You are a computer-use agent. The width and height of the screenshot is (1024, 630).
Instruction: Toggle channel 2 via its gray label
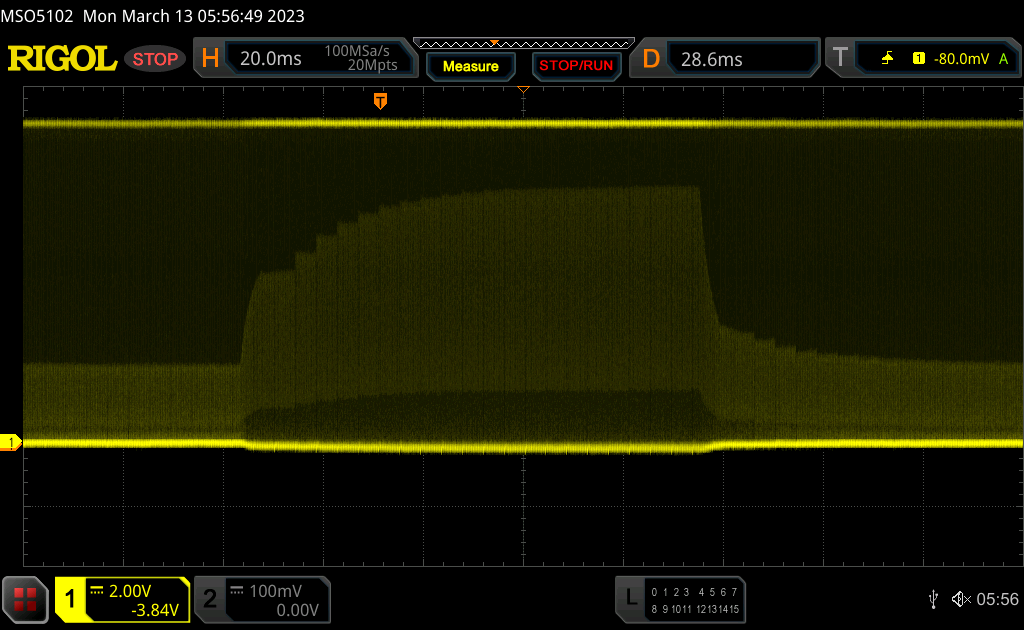click(210, 599)
